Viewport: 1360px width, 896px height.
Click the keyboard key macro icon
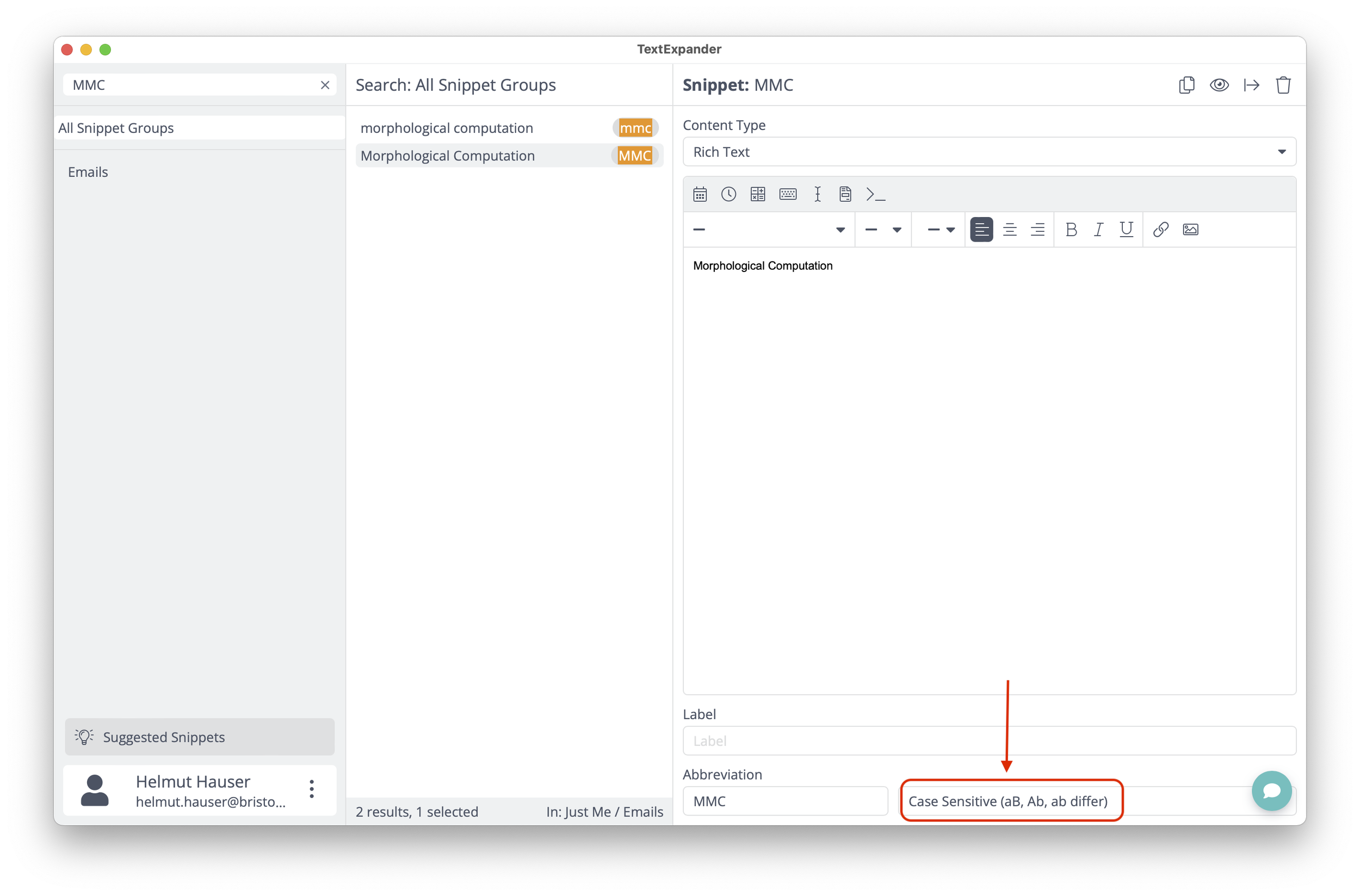[788, 194]
